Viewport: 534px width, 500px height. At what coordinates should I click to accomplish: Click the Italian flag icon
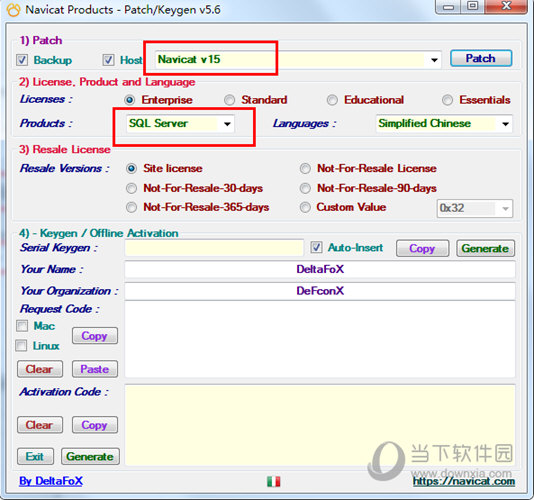[273, 481]
